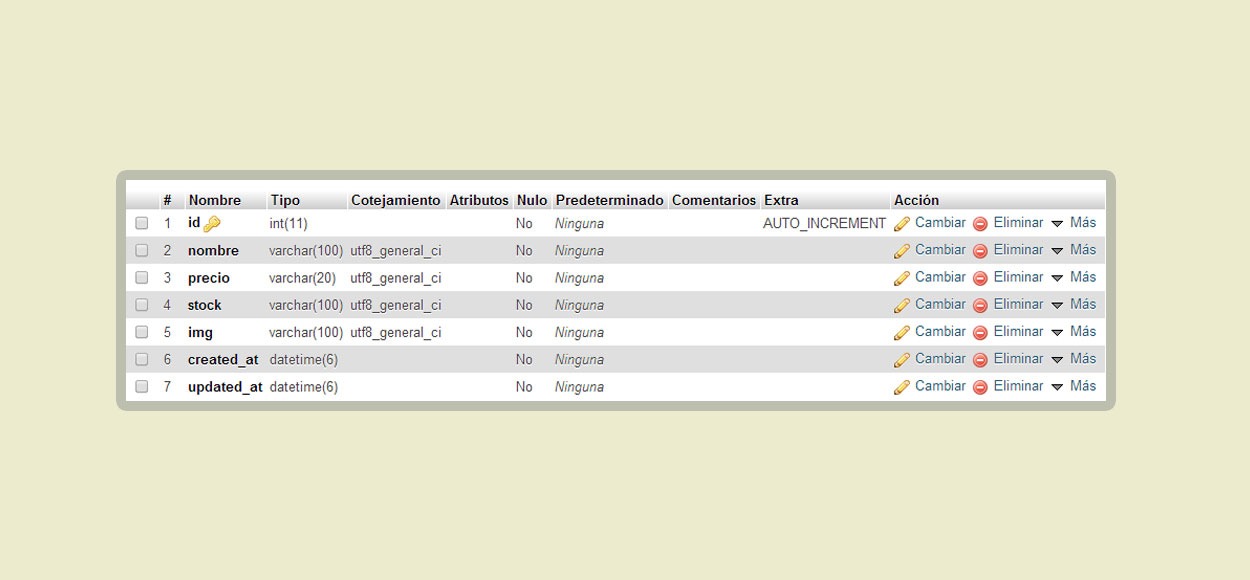Click the primary key icon next to id

(x=212, y=224)
